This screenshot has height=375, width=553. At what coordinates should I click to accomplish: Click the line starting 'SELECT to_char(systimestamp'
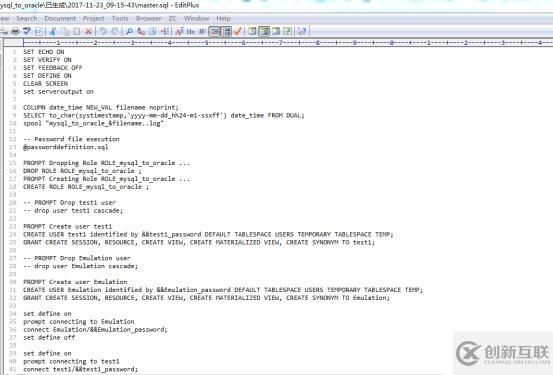[164, 115]
